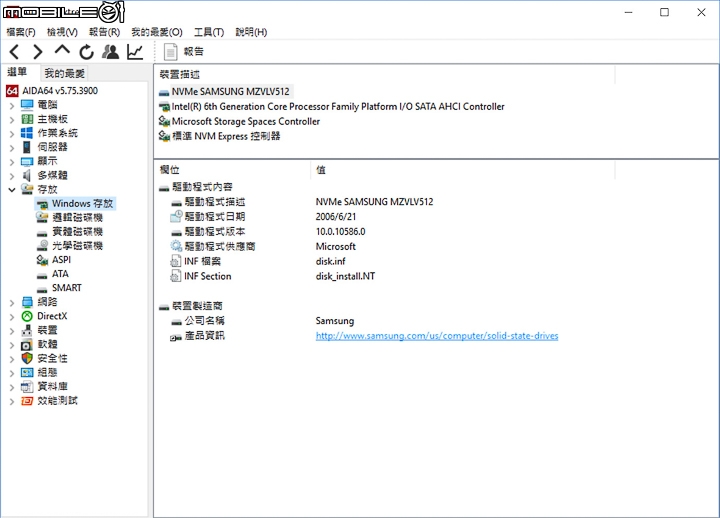Collapse the 存放 tree node
Screen dimensions: 720x518
click(x=12, y=190)
